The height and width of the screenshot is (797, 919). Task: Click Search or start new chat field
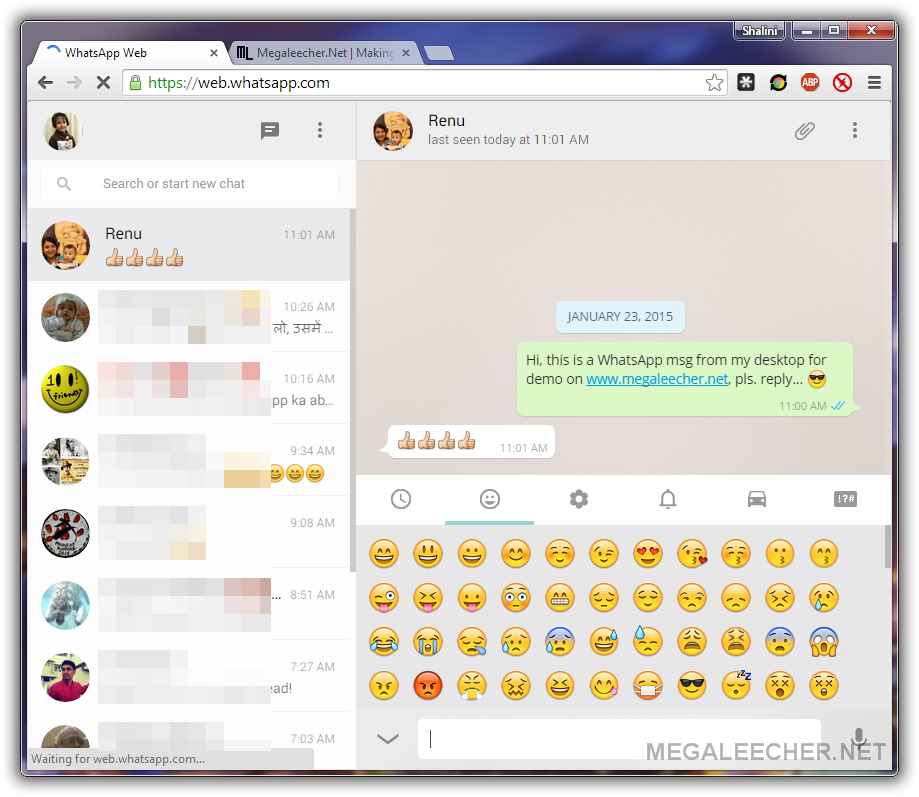click(189, 184)
